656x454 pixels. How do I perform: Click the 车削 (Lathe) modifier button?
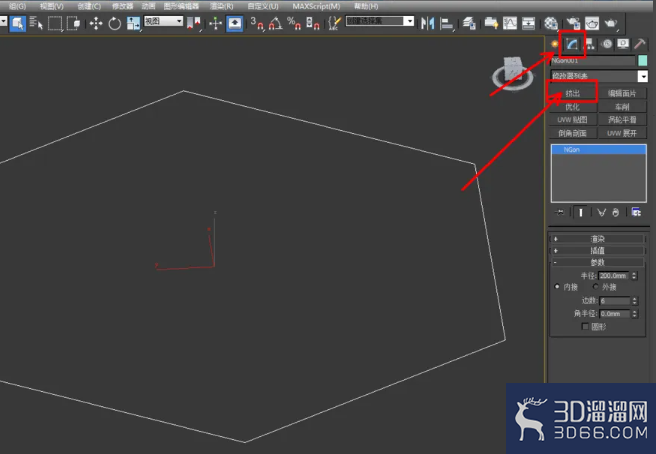pos(622,107)
